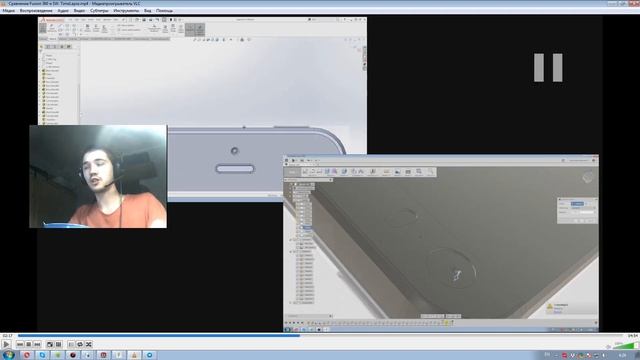Mute audio via speaker icon
Viewport: 640px width, 360px height.
pos(609,346)
